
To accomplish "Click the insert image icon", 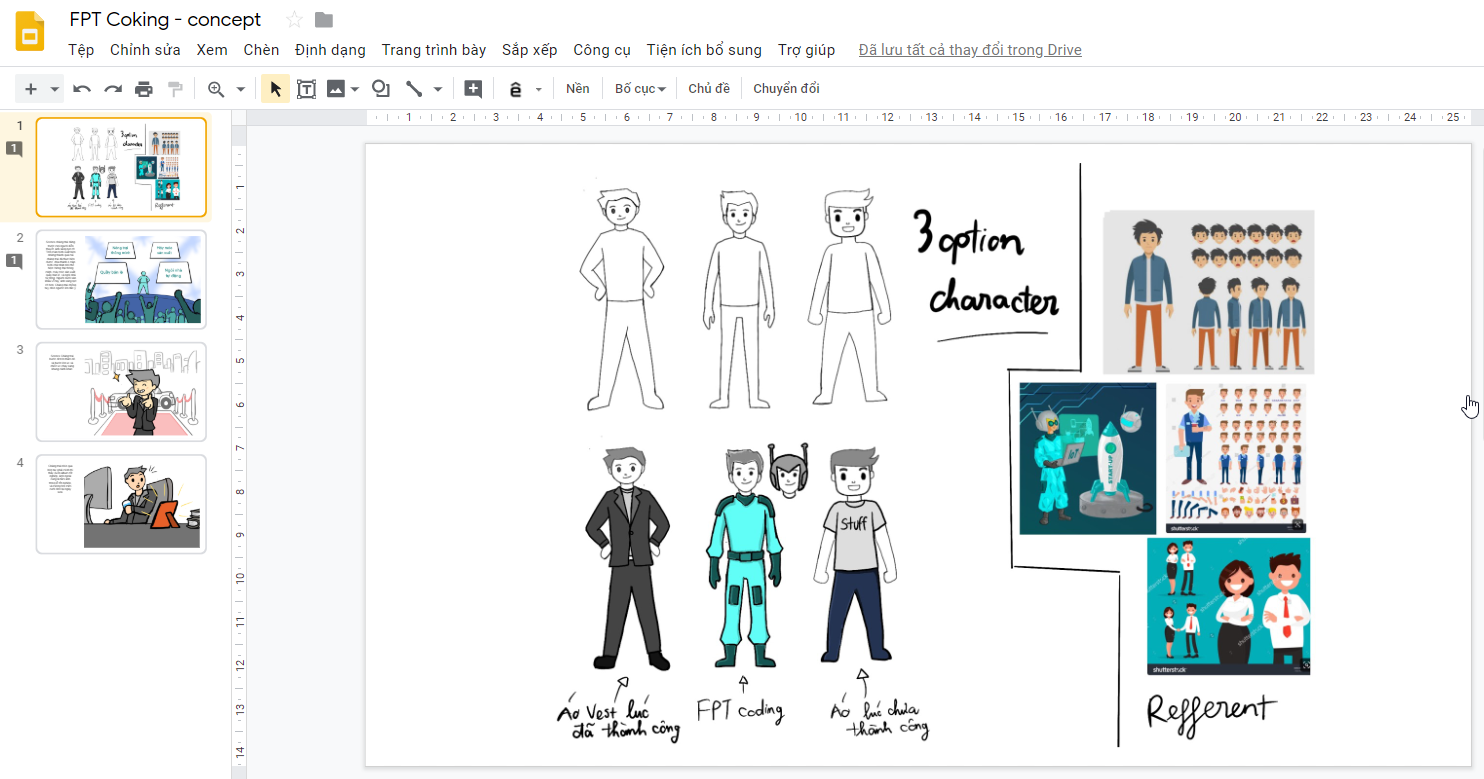I will (336, 89).
